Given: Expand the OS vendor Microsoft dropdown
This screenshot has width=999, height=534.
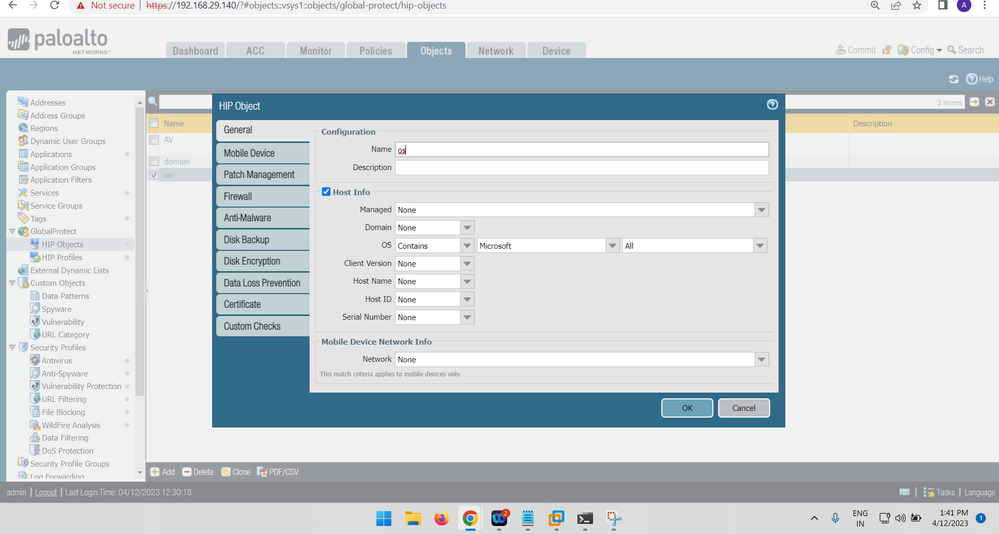Looking at the screenshot, I should click(x=612, y=246).
